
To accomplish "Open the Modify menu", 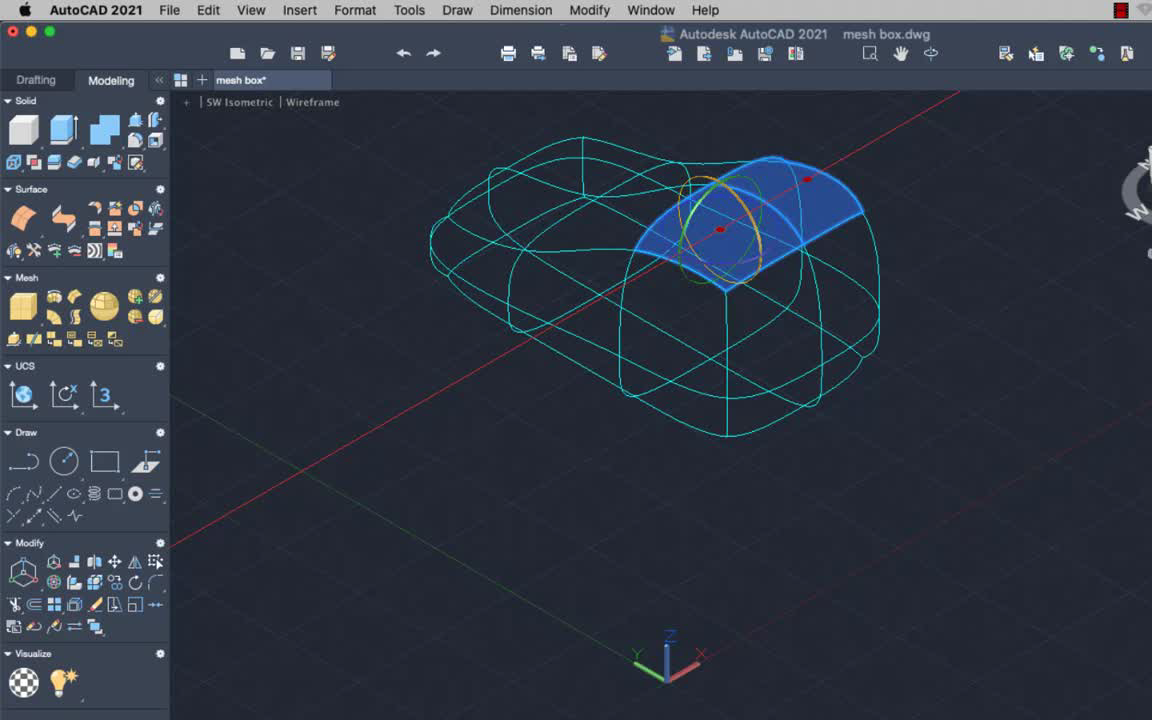I will [x=589, y=10].
